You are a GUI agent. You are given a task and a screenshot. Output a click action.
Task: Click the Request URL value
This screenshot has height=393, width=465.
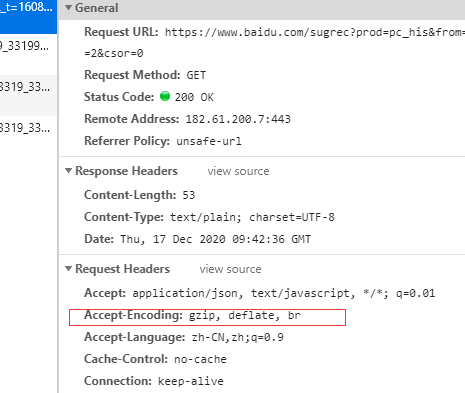315,32
